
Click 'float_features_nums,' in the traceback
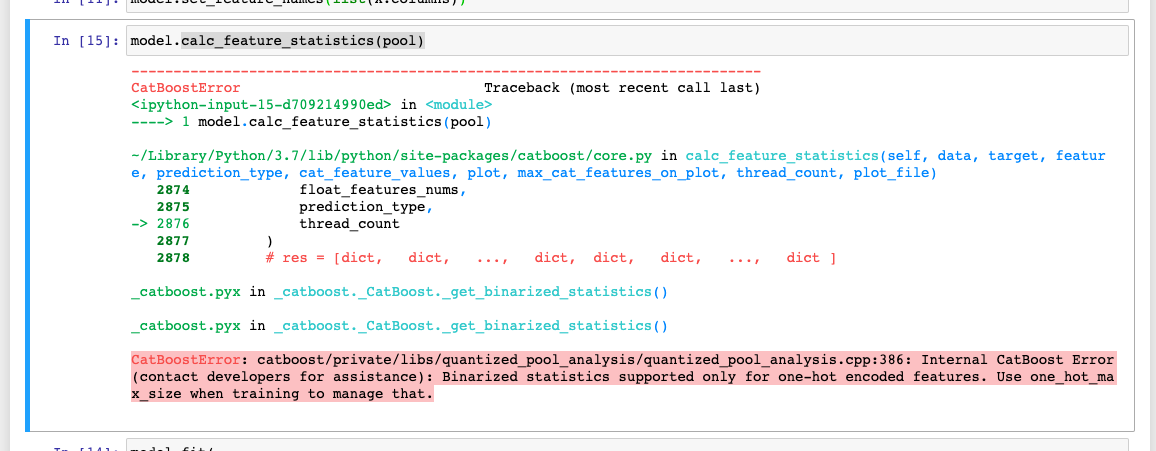(383, 190)
